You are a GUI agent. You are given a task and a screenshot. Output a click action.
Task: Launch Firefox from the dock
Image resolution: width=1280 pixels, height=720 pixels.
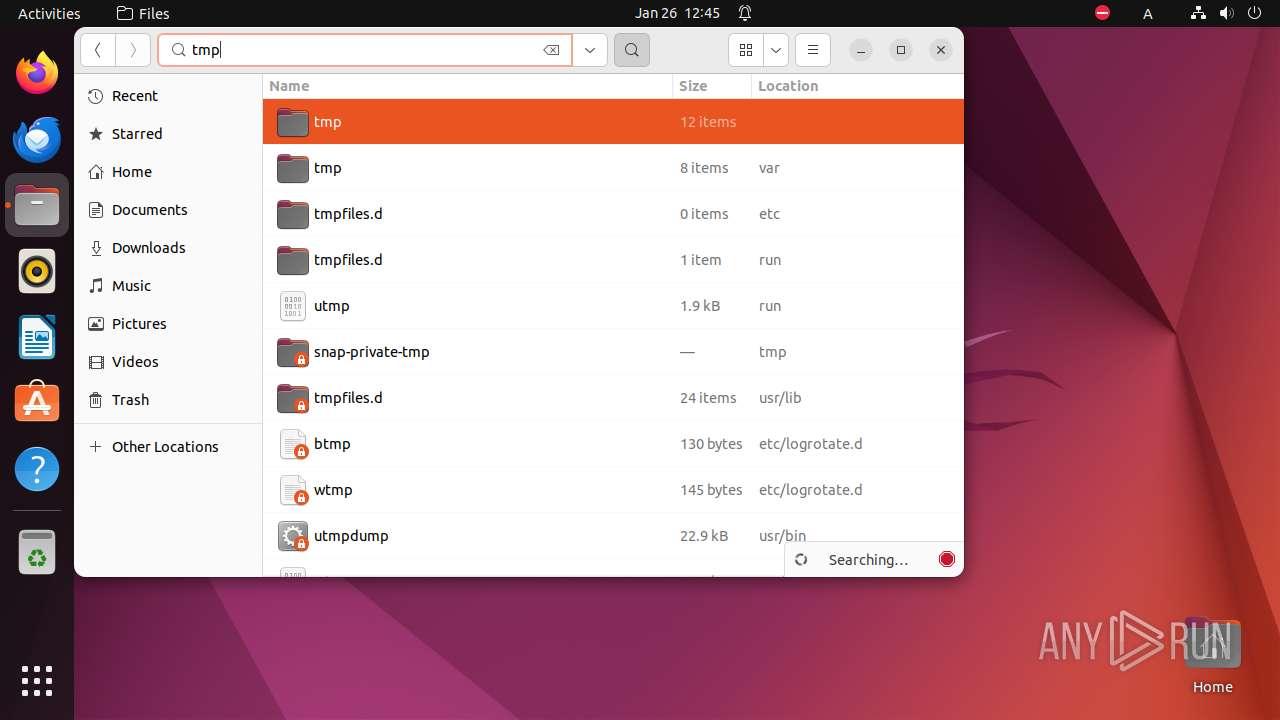pos(37,73)
